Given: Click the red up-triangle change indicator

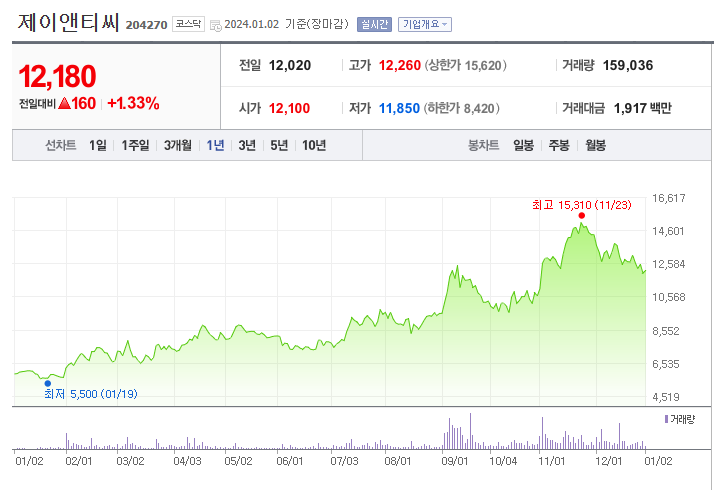Looking at the screenshot, I should (64, 103).
